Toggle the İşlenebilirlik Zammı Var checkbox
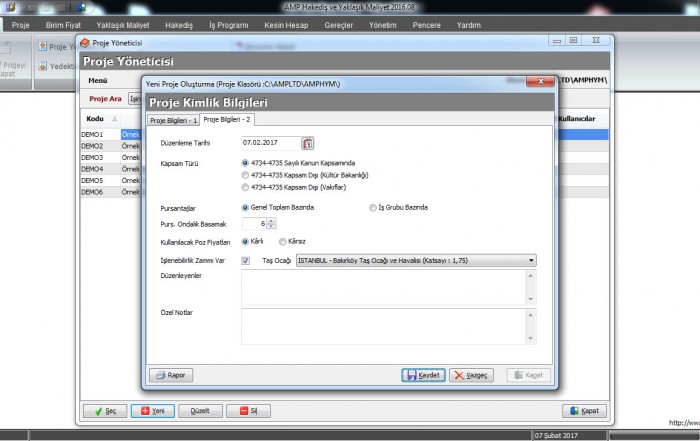 click(246, 260)
